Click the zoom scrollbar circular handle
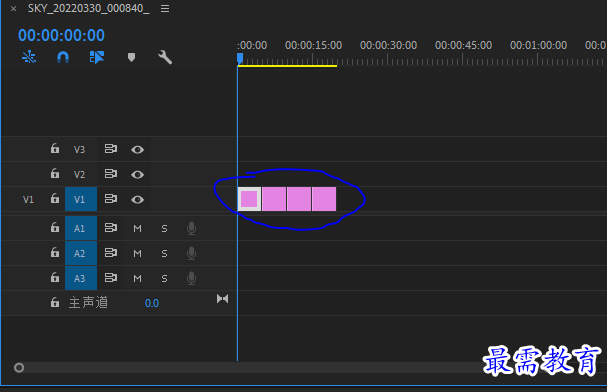Viewport: 607px width, 392px height. coord(19,368)
